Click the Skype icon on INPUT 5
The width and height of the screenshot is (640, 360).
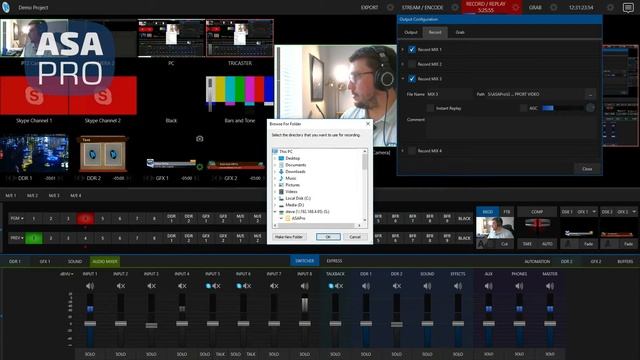click(208, 286)
